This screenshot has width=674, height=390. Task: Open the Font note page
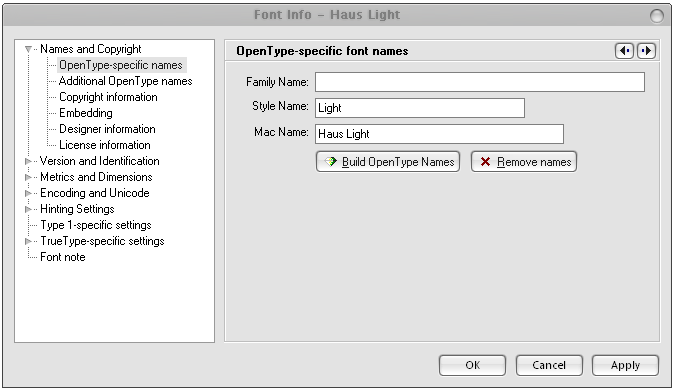63,257
